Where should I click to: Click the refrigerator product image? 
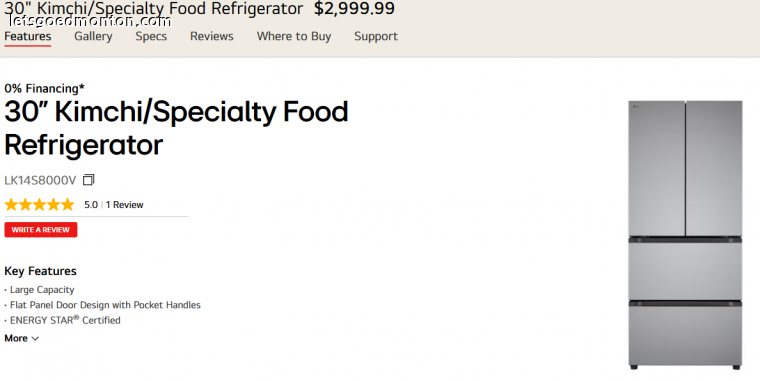pos(685,235)
